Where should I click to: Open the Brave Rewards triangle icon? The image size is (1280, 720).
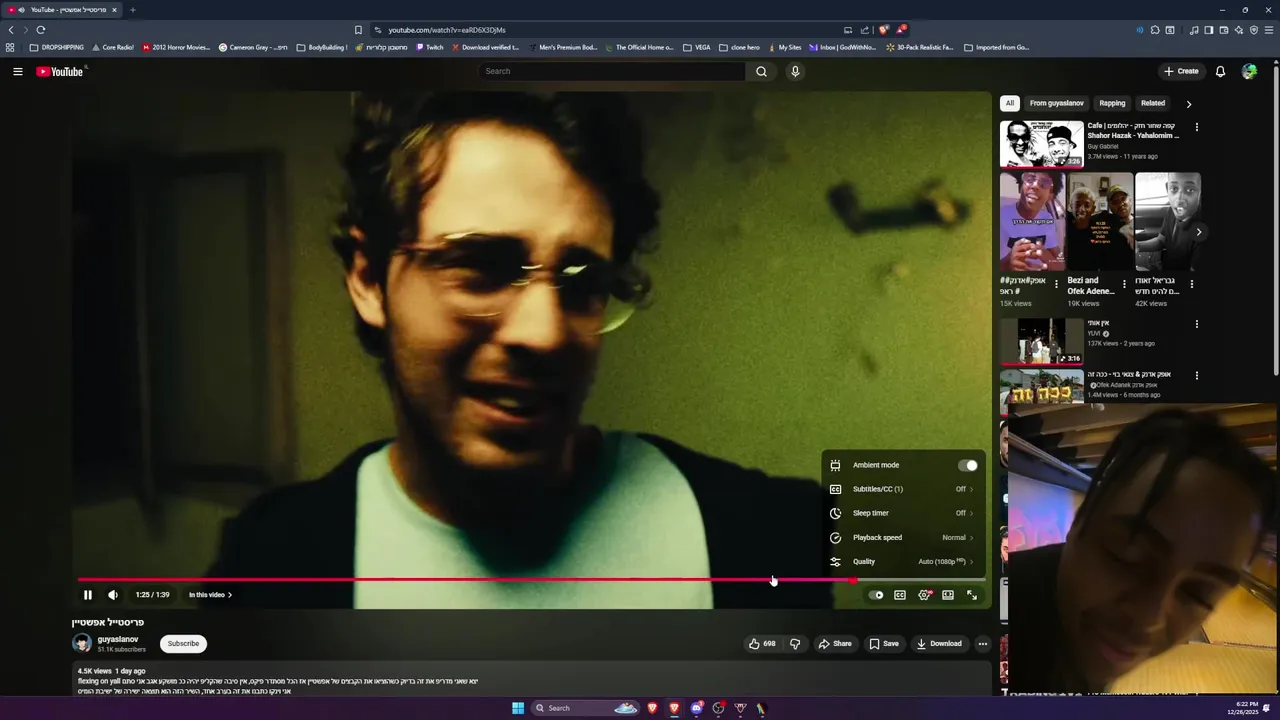(x=900, y=30)
